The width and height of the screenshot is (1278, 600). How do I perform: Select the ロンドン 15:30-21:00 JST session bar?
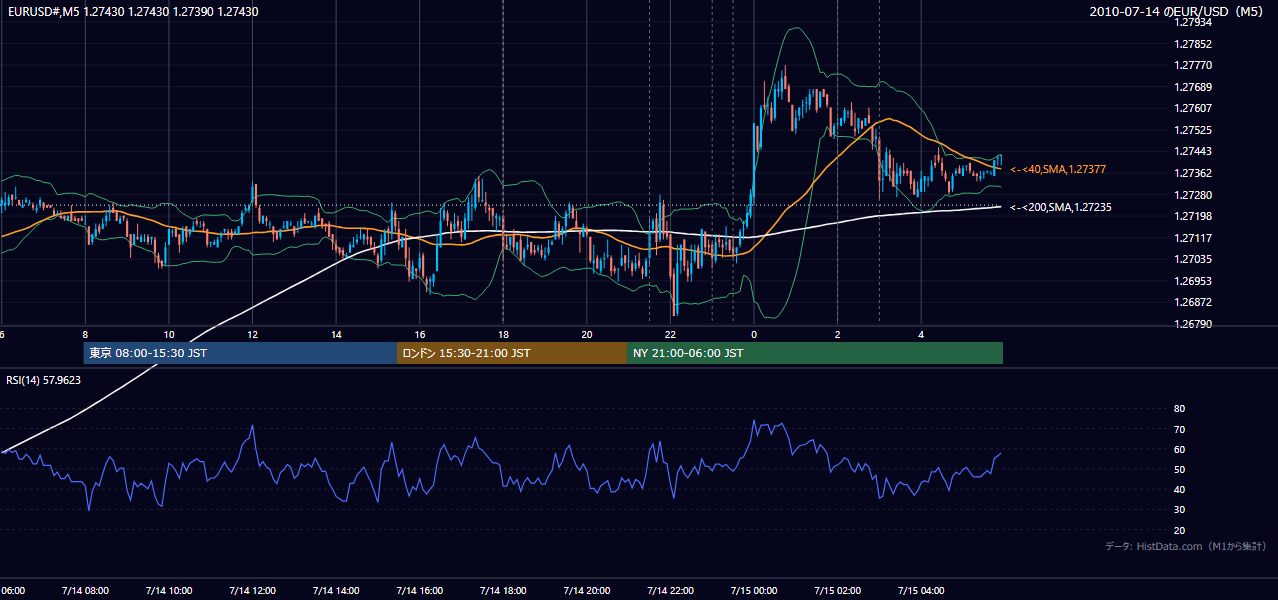point(512,353)
